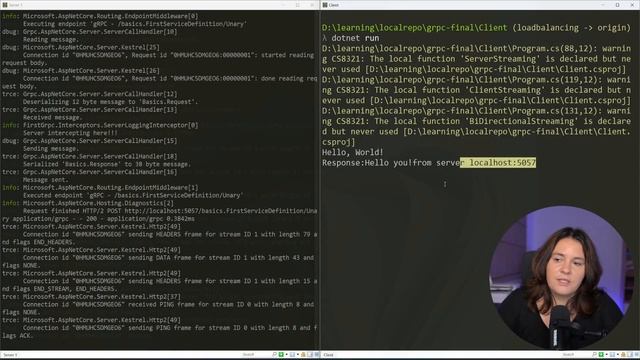Click 'Response:Hello you!from' output text
The width and height of the screenshot is (640, 360).
377,163
